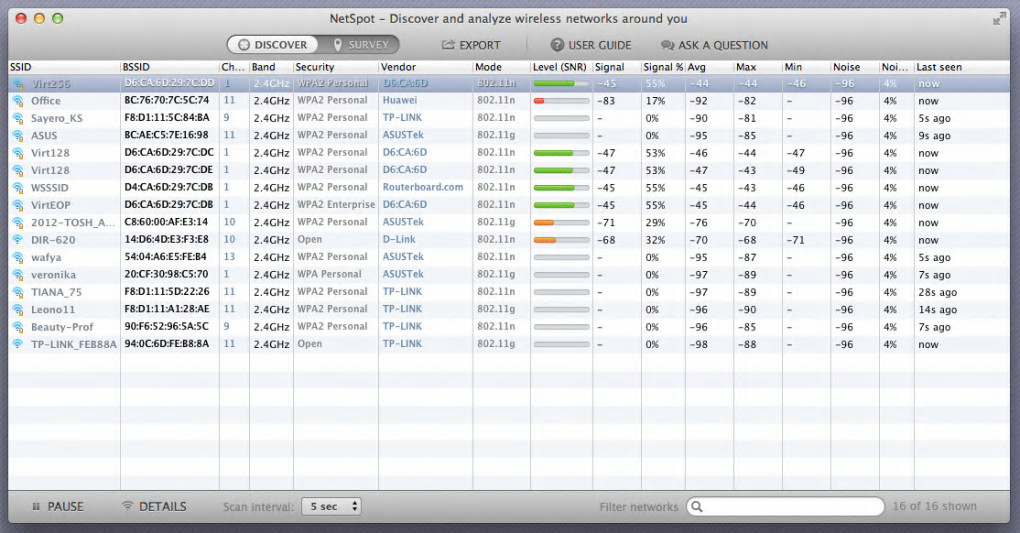Click the WPA Personal cell for veronika
This screenshot has height=533, width=1020.
(329, 274)
